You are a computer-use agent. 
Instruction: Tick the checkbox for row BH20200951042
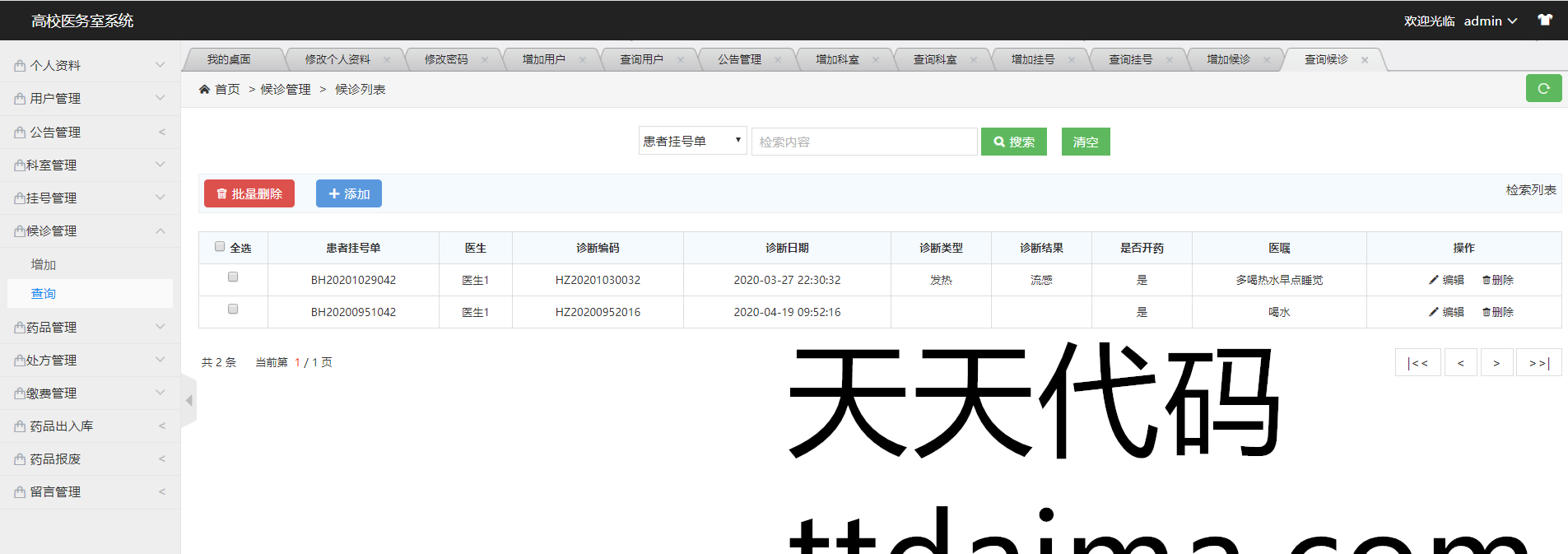click(233, 310)
